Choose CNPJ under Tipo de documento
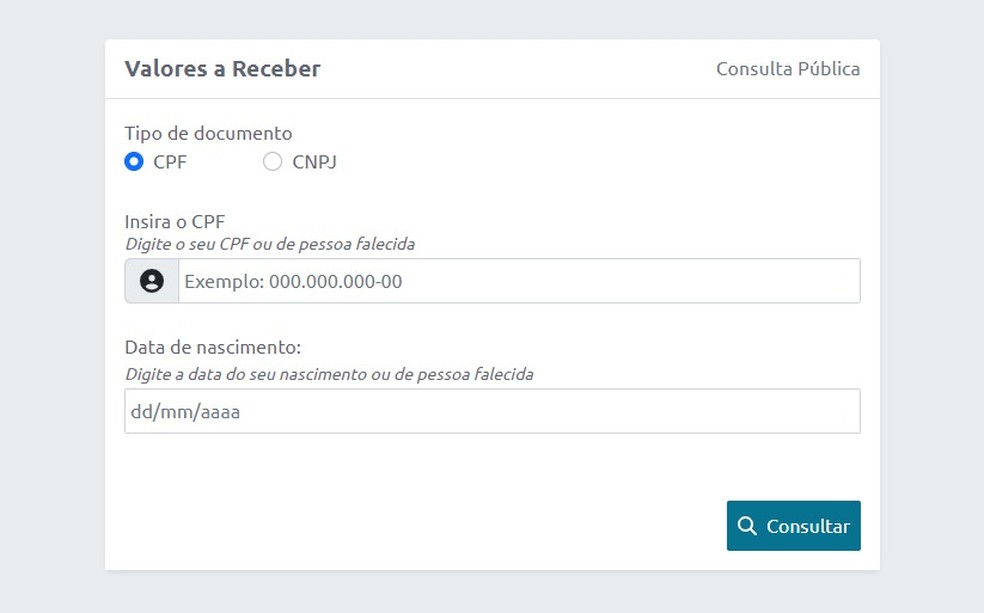Screen dimensions: 984x613 pyautogui.click(x=271, y=161)
